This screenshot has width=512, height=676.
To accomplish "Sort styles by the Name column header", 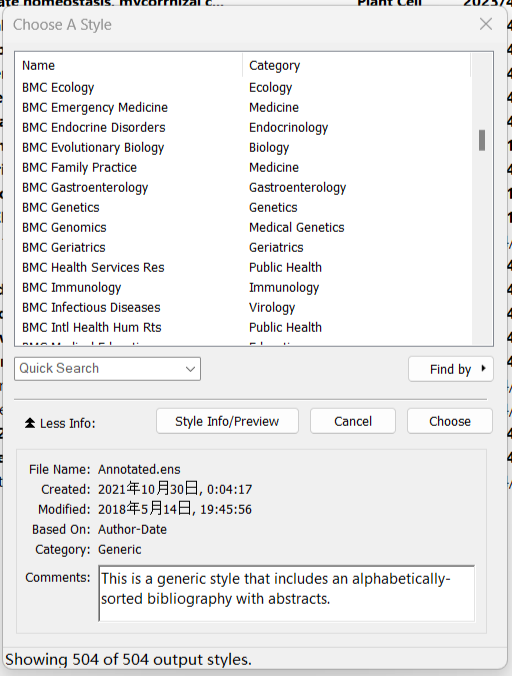I will [x=128, y=66].
